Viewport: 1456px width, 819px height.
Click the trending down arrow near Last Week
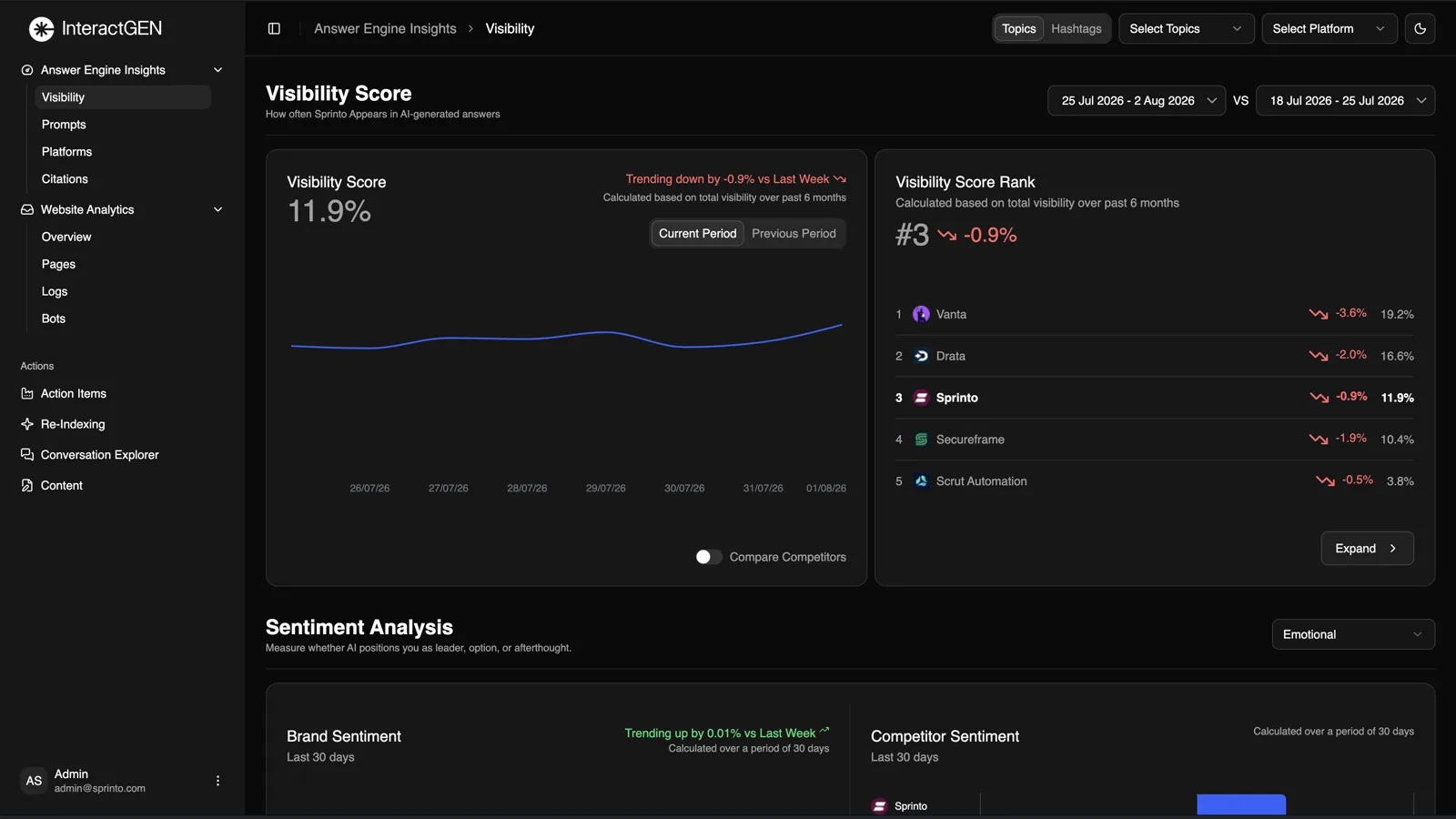point(840,179)
